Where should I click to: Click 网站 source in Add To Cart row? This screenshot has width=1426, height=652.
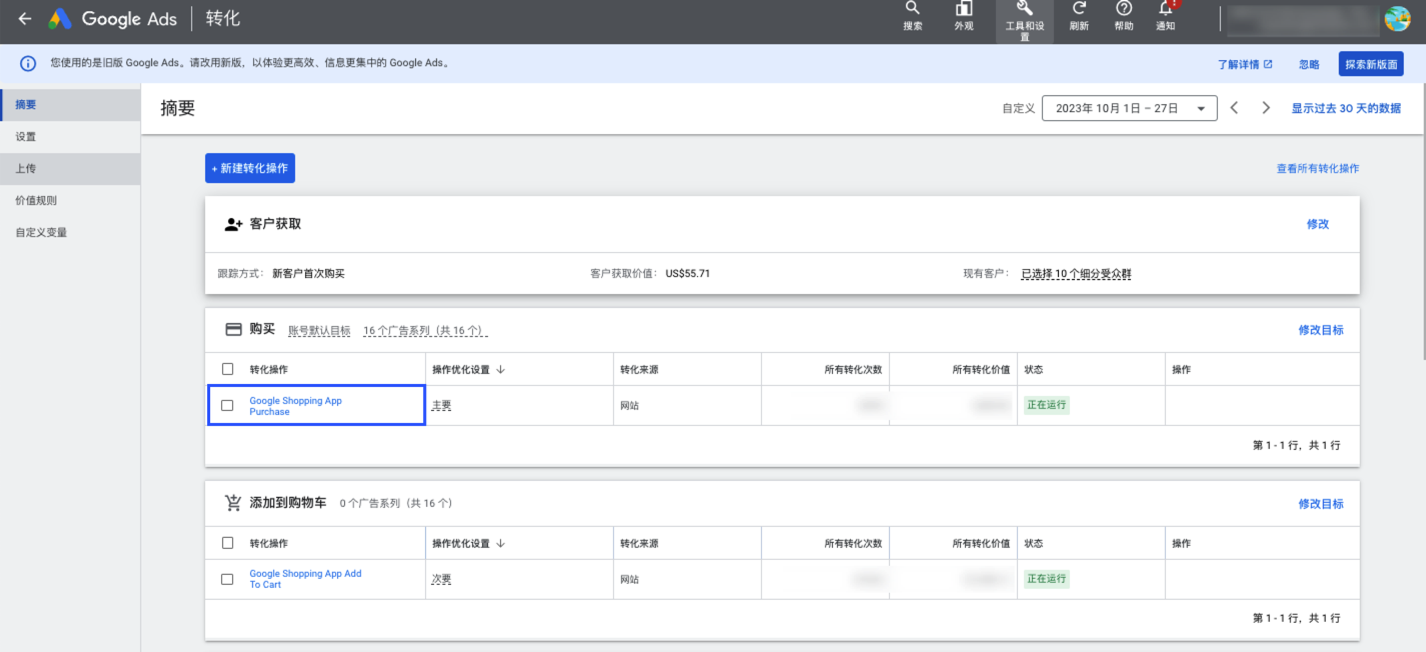[x=629, y=579]
